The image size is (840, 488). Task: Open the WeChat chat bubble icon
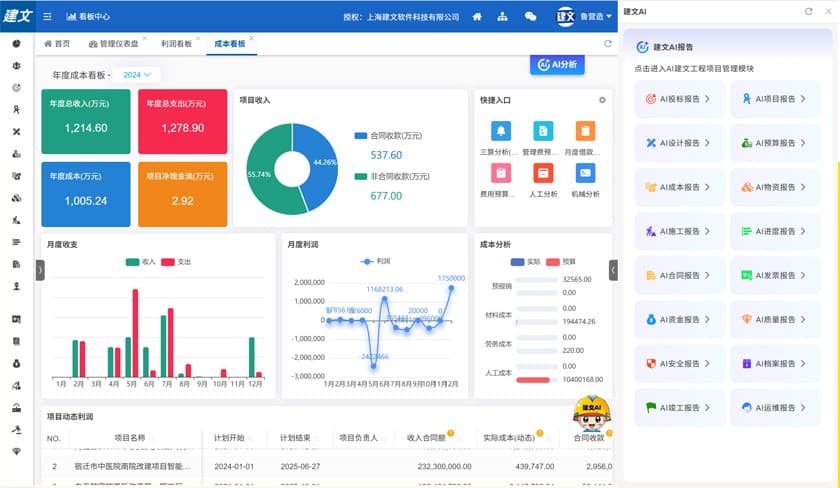(x=530, y=17)
